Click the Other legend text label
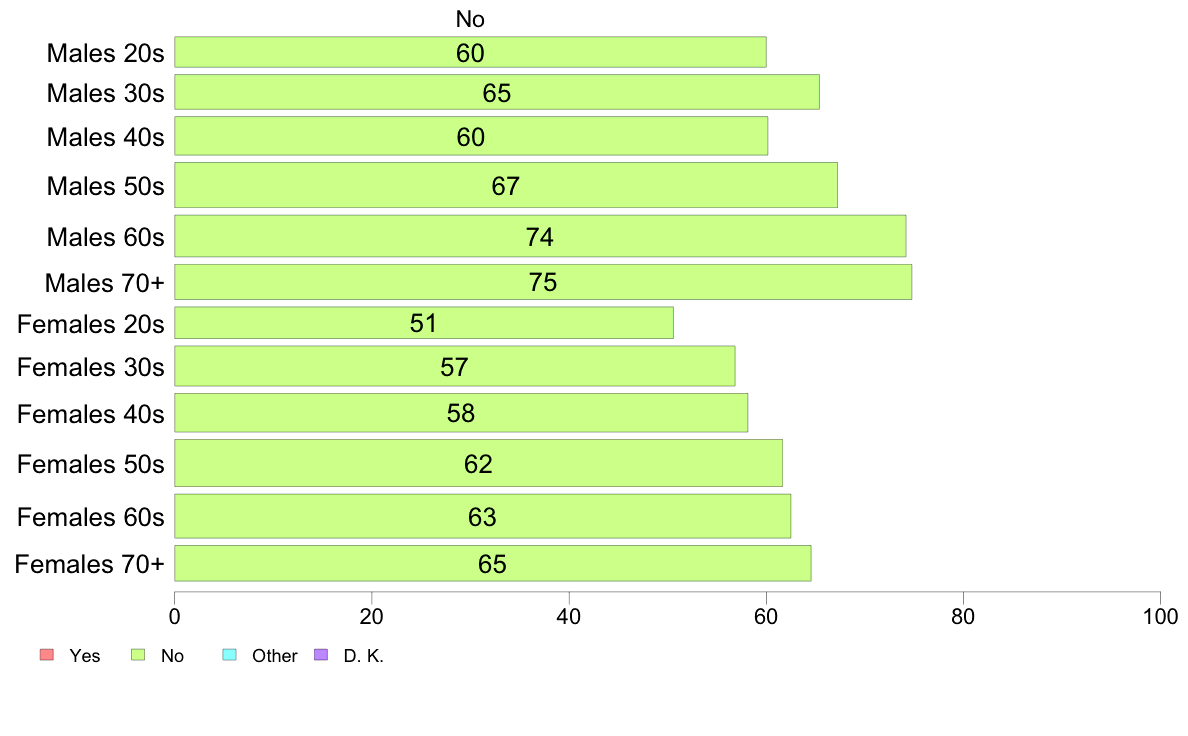The height and width of the screenshot is (736, 1188). point(274,656)
